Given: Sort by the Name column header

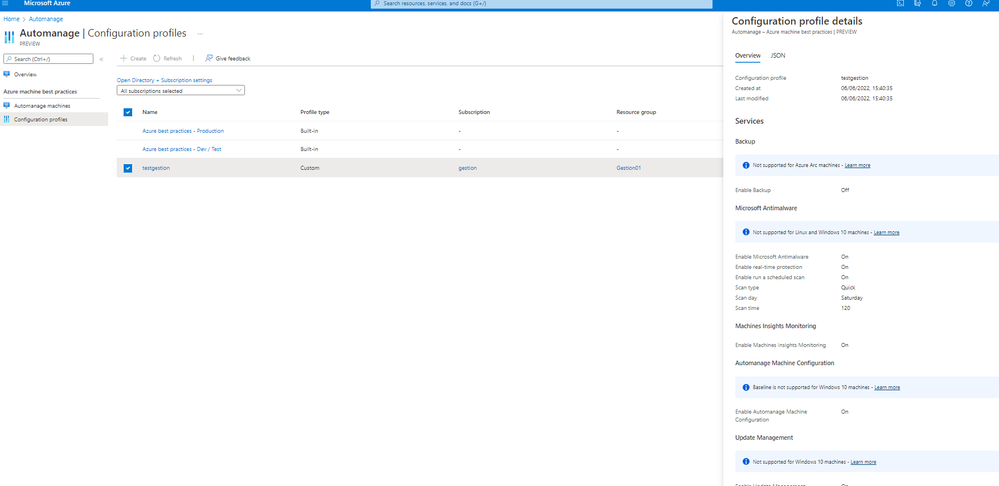Looking at the screenshot, I should click(150, 112).
